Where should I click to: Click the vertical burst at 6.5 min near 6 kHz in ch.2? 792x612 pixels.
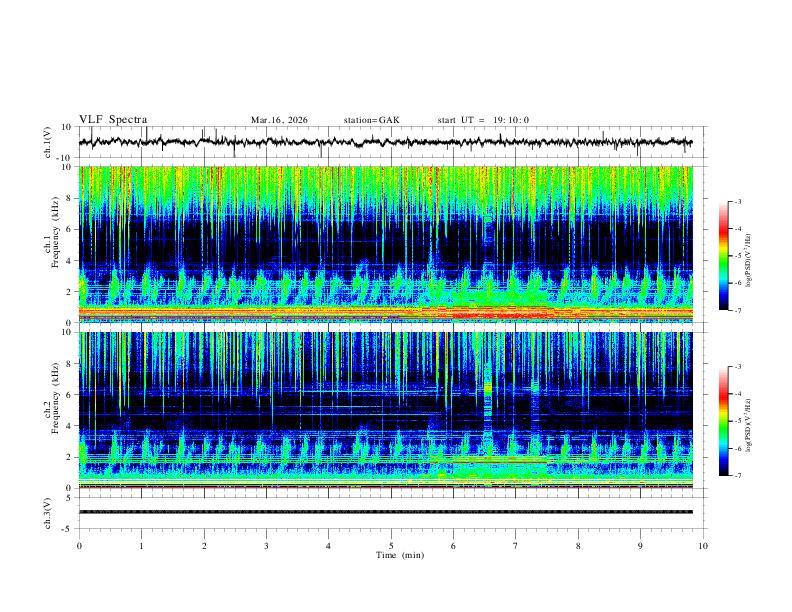(487, 389)
